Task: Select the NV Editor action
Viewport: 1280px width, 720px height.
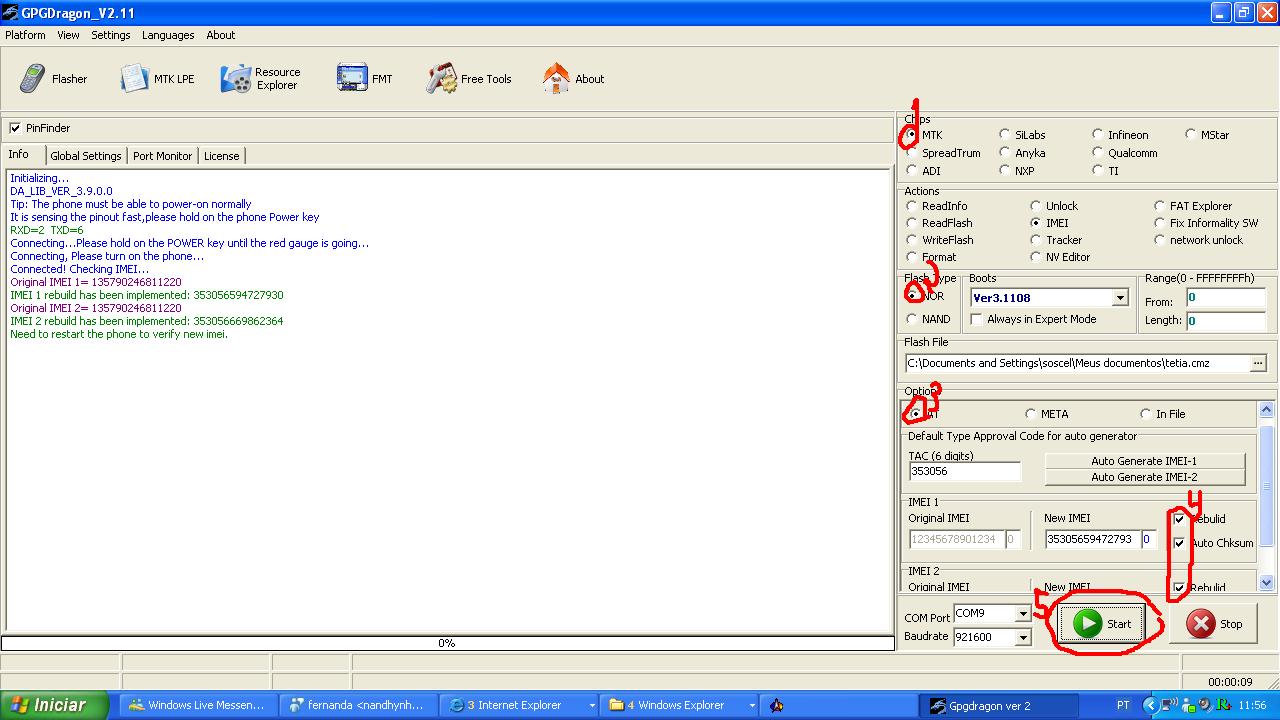Action: point(1035,257)
